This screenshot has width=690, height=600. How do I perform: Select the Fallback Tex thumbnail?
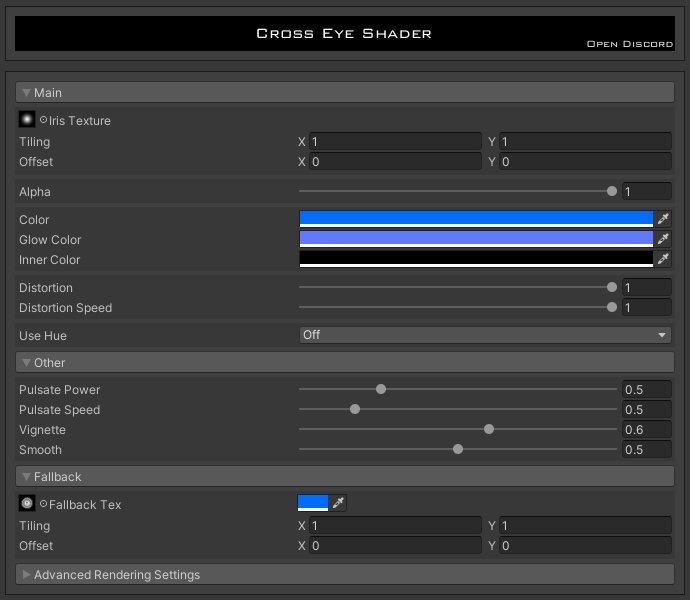(x=27, y=504)
